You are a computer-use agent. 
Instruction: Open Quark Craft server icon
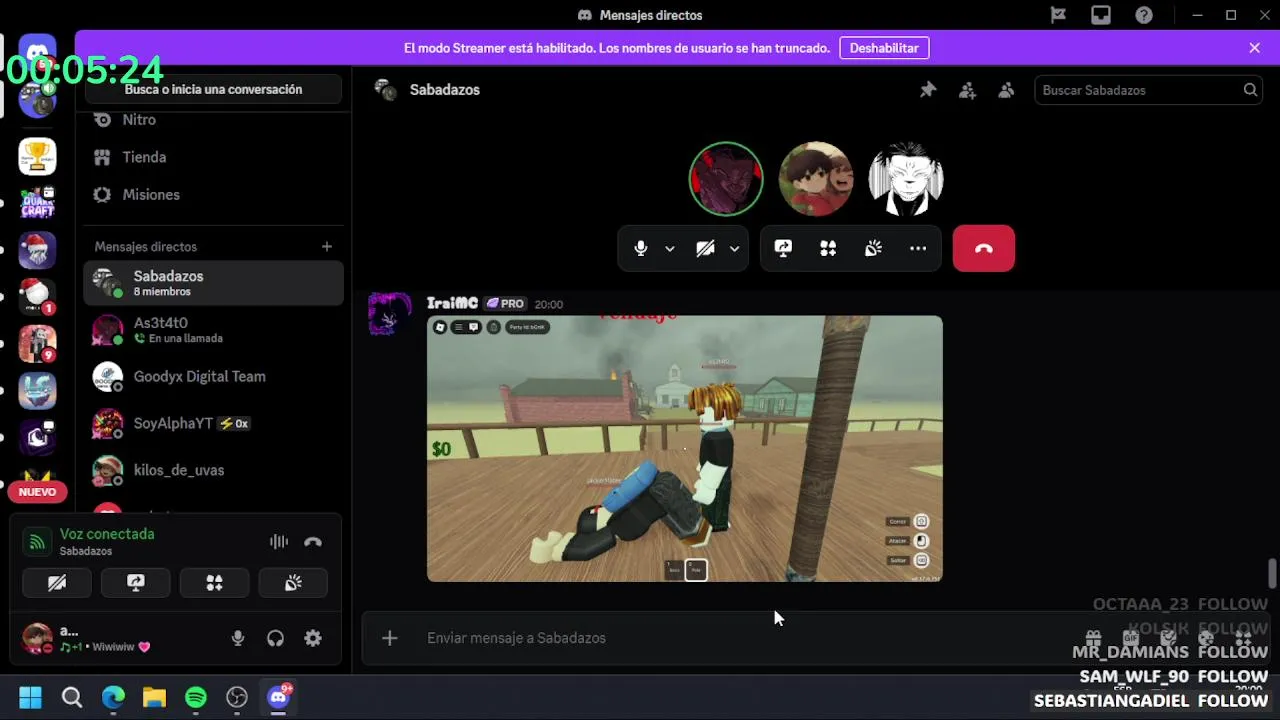click(x=37, y=203)
